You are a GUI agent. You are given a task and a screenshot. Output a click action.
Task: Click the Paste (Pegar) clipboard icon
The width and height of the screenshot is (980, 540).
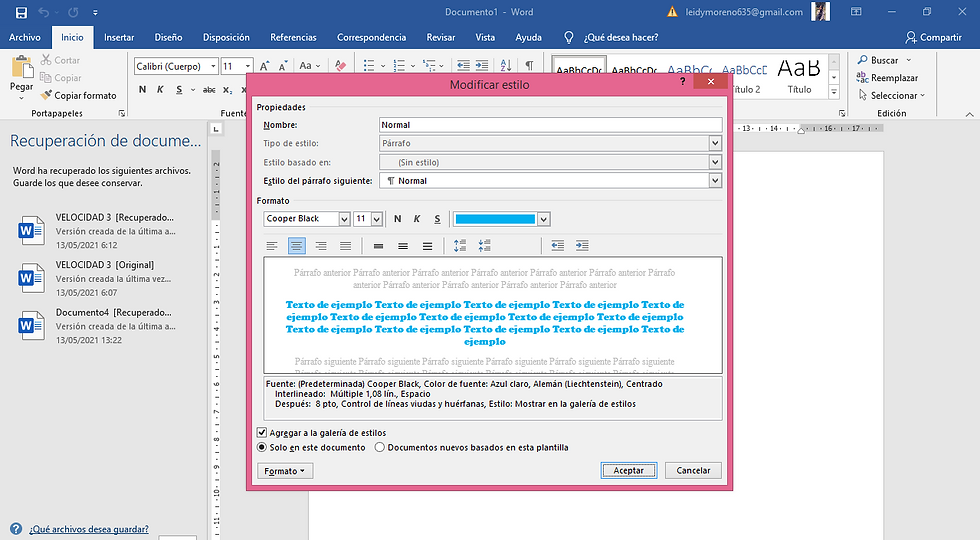pyautogui.click(x=22, y=67)
